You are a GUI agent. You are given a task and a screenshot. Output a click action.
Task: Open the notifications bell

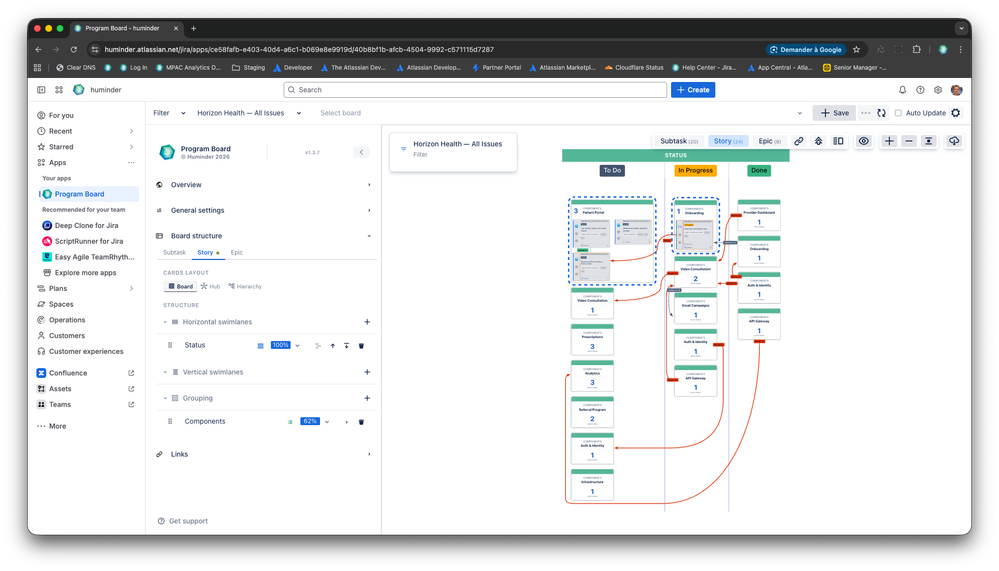click(x=902, y=90)
